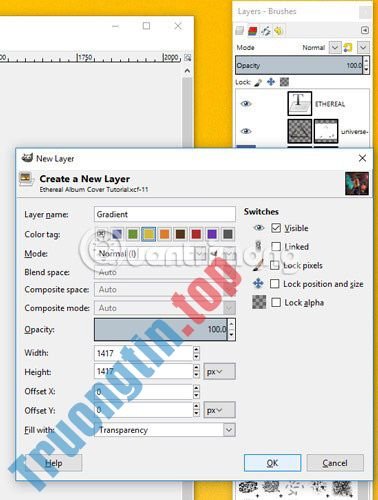Toggle Lock alpha checkerboard icon in Layers panel
The height and width of the screenshot is (500, 378).
pos(284,82)
